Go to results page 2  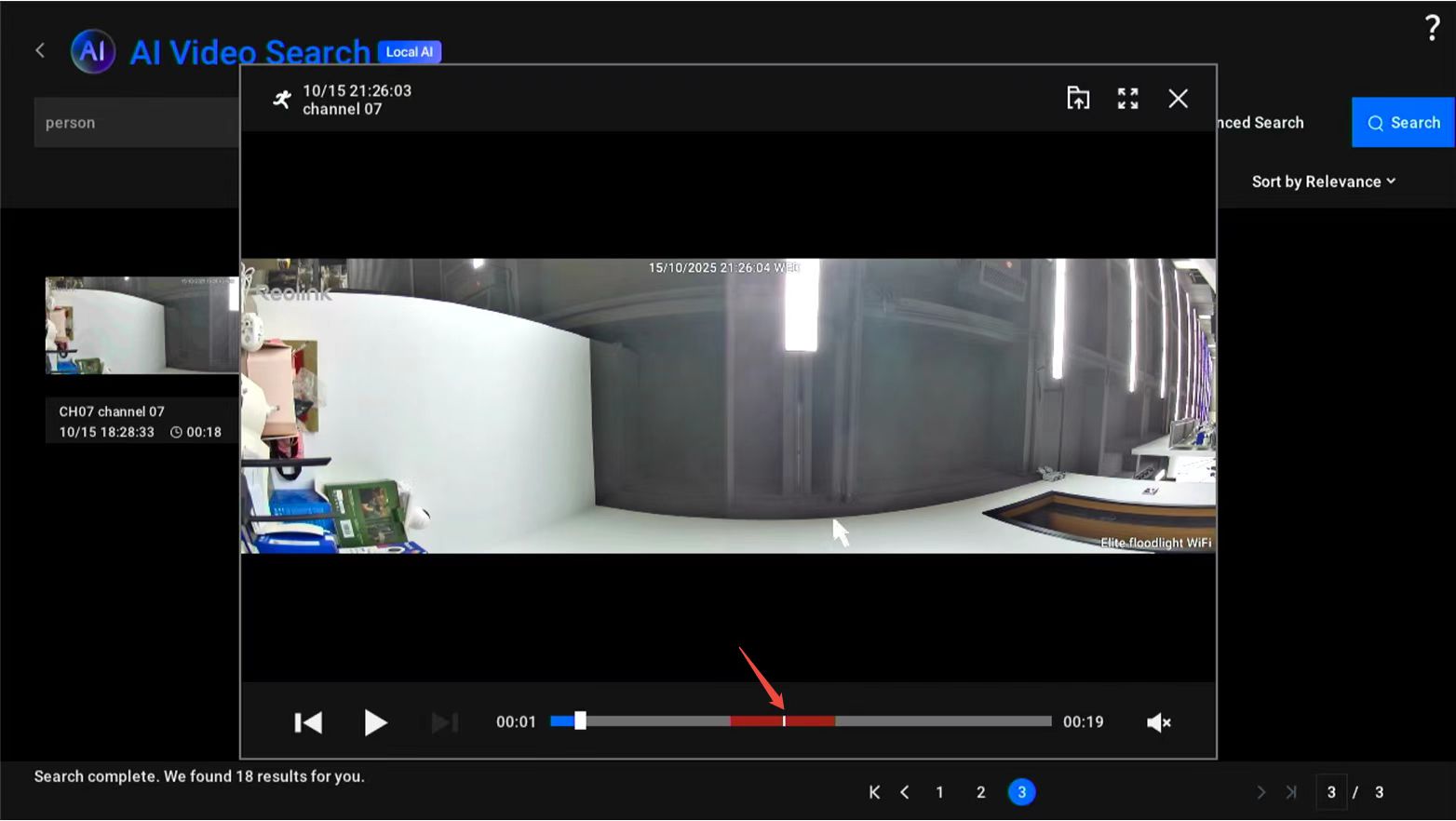pos(980,792)
